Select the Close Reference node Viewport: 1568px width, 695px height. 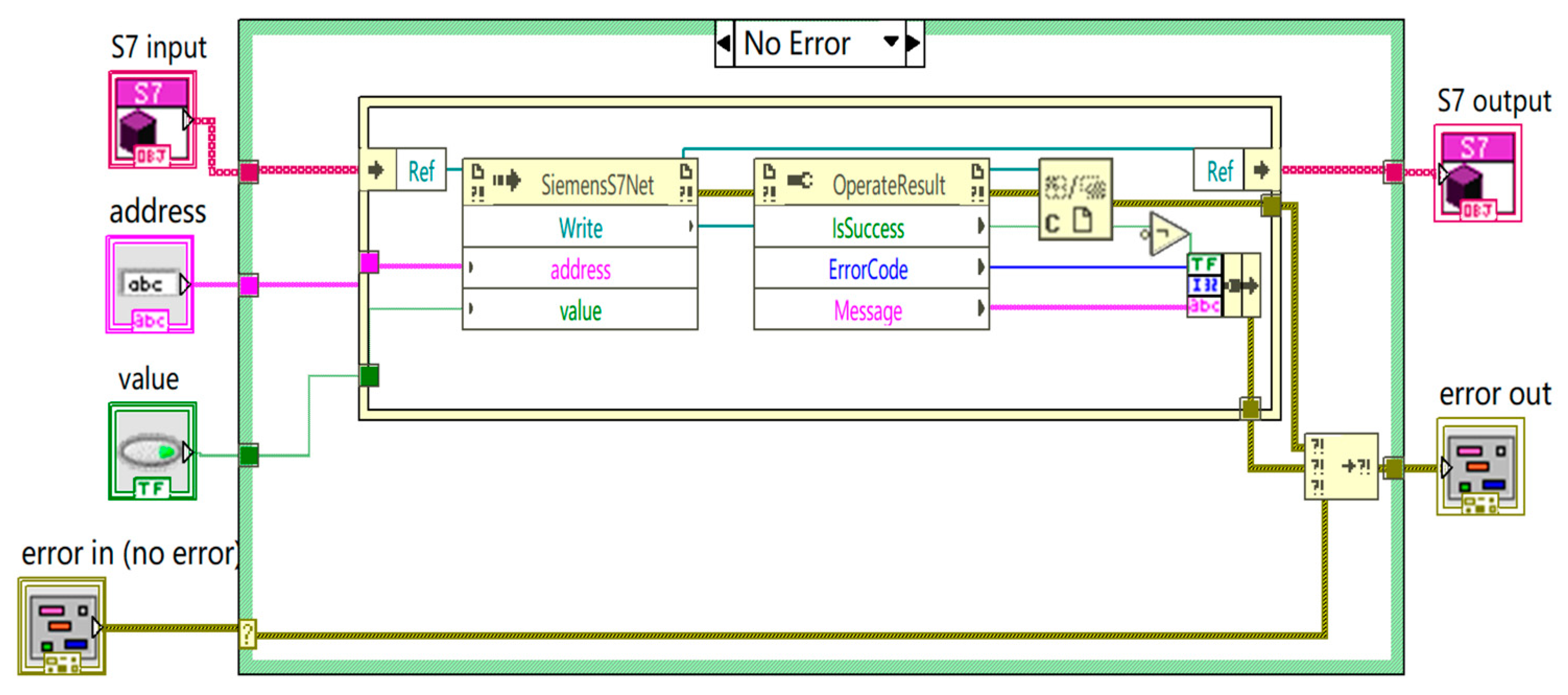click(x=1075, y=199)
